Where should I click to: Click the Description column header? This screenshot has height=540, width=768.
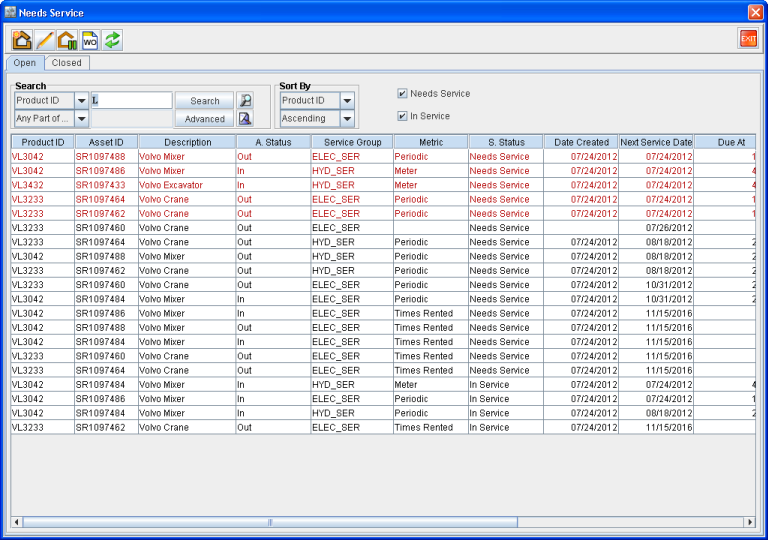click(x=188, y=142)
